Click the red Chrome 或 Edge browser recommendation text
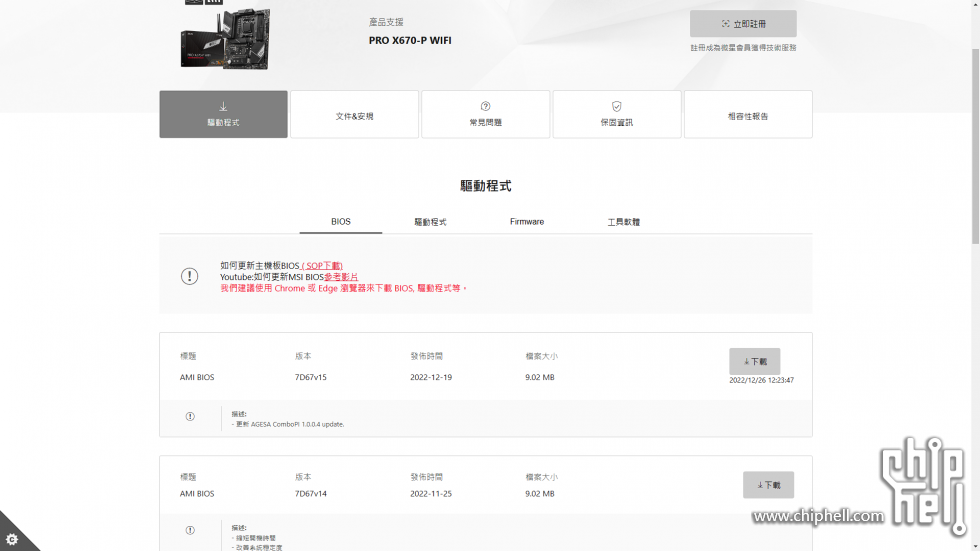Image resolution: width=980 pixels, height=551 pixels. click(x=343, y=288)
